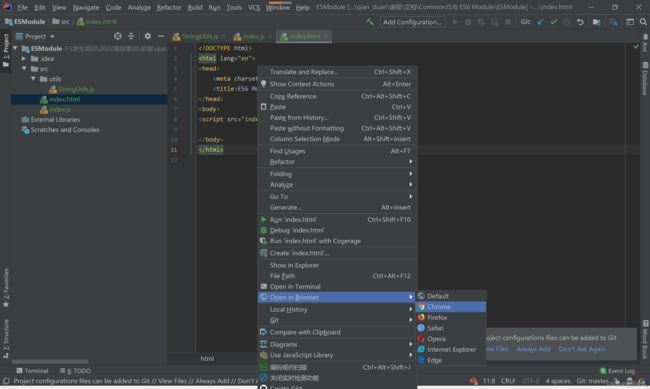This screenshot has height=389, width=650.
Task: Click the ESModule breadcrumb in navigation bar
Action: tap(25, 22)
